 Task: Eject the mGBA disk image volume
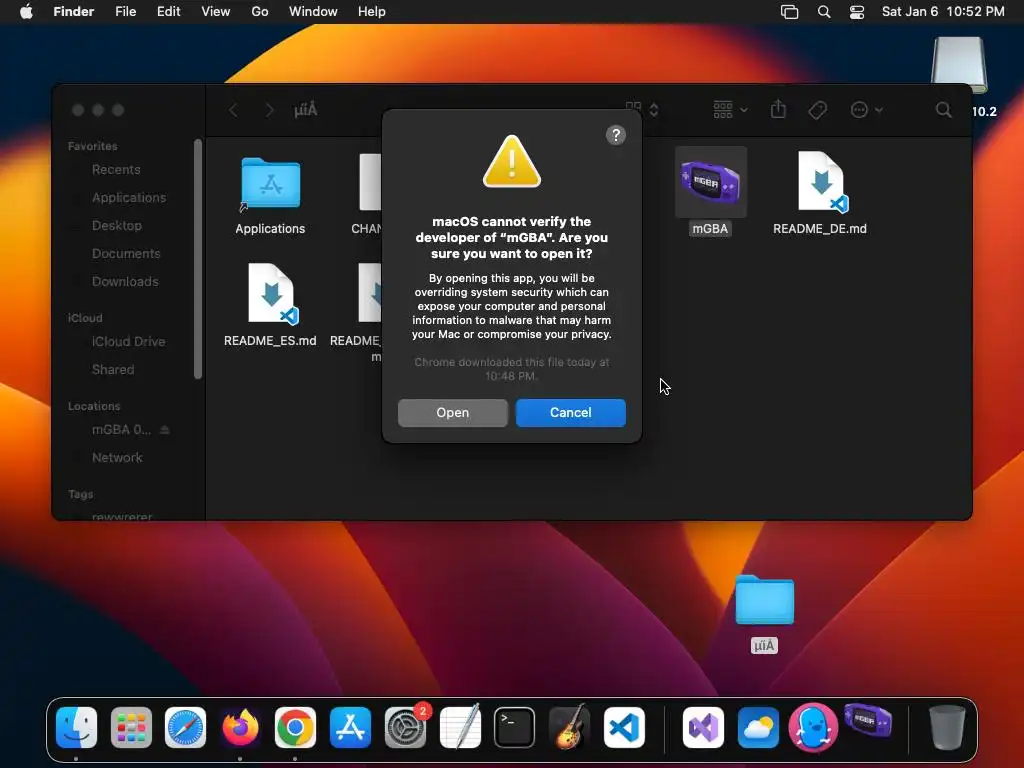[165, 430]
